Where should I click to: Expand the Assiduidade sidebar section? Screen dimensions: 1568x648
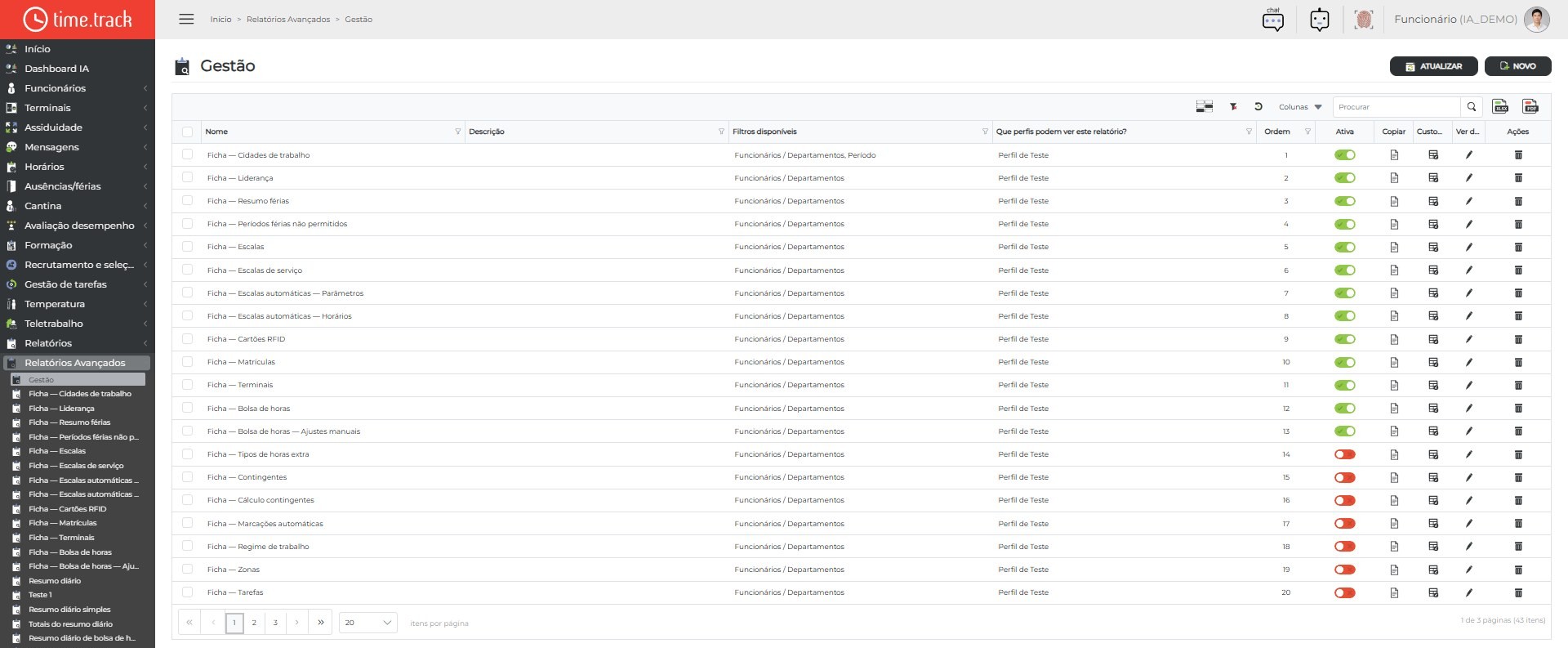[78, 127]
